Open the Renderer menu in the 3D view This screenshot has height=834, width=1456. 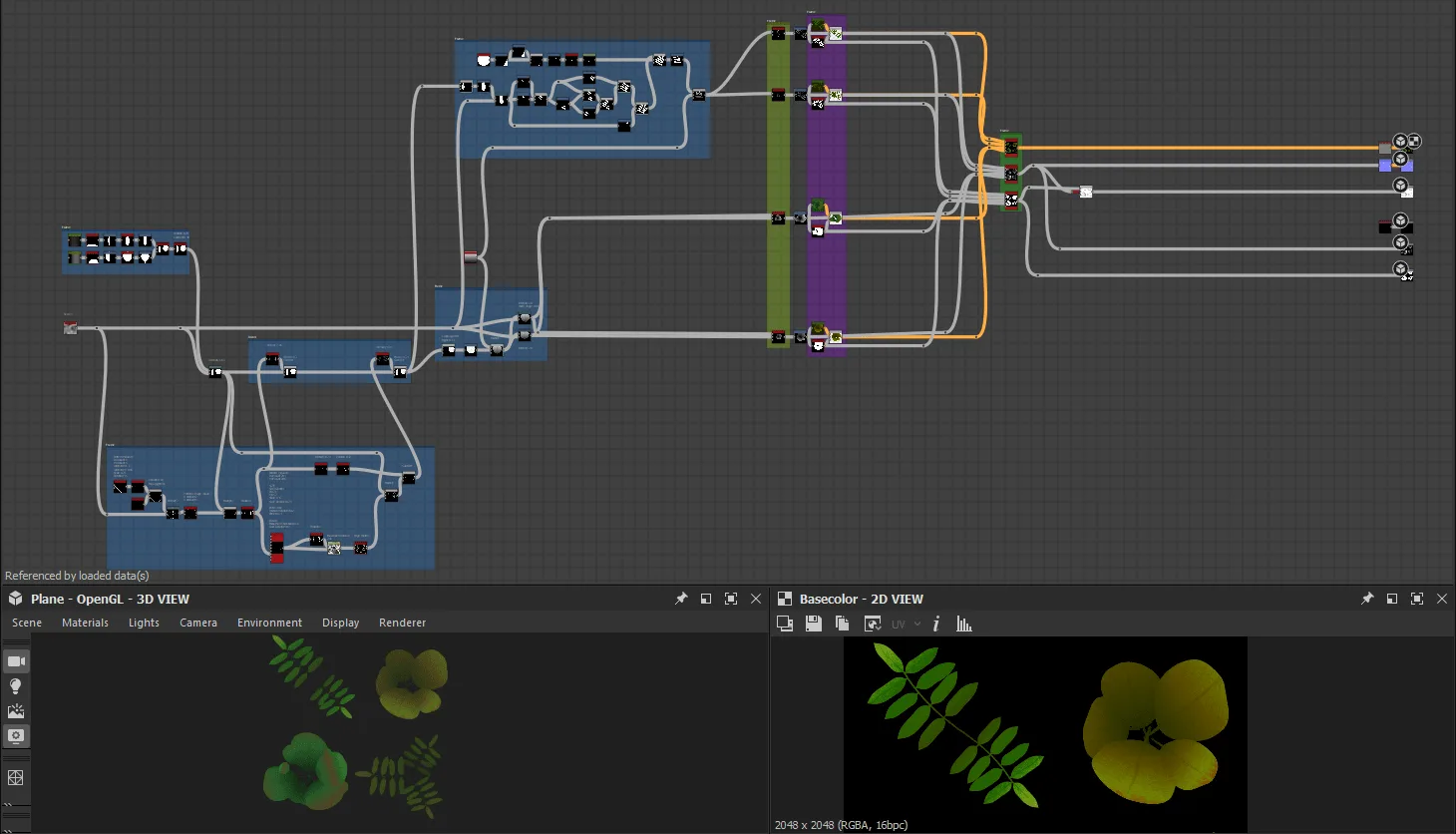tap(402, 623)
